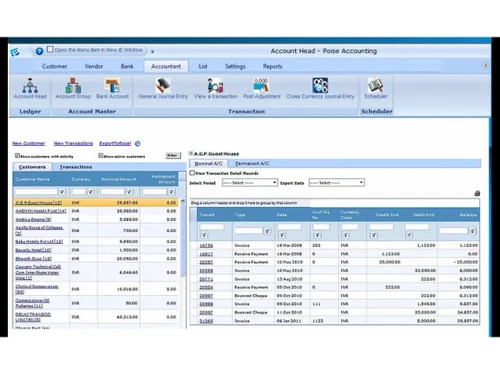Enable View Transaction Detail Records

(192, 173)
